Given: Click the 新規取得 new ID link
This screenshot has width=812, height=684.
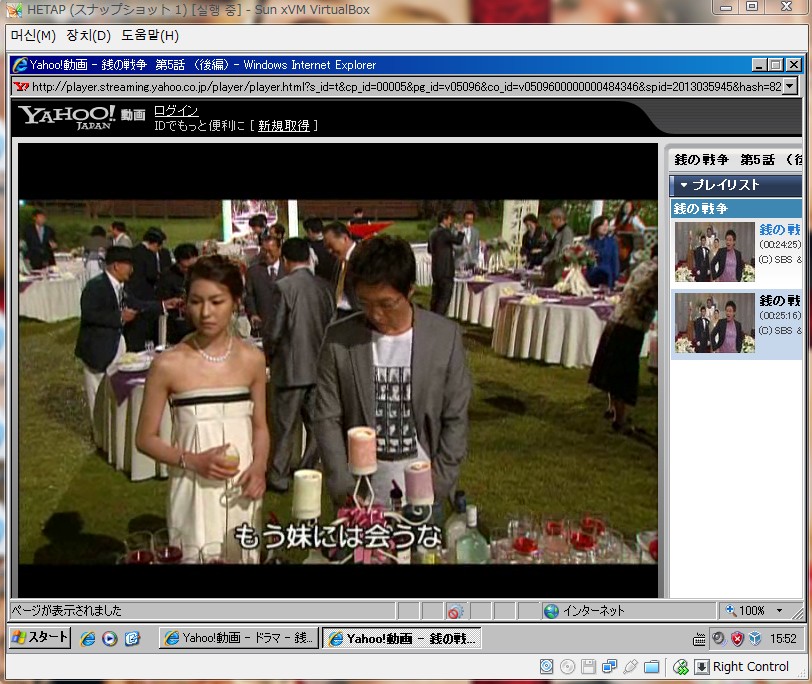Looking at the screenshot, I should [284, 126].
